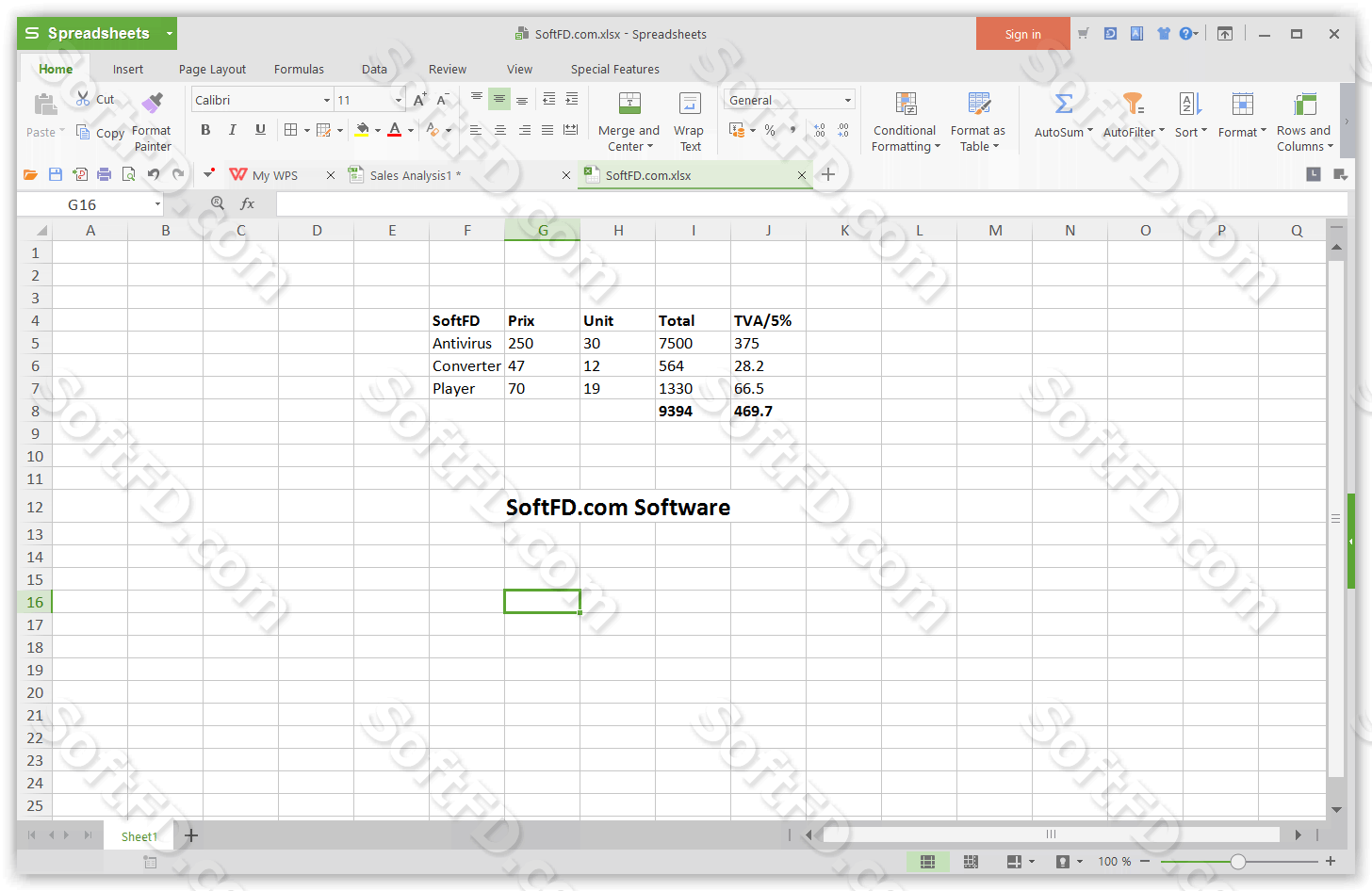Add a new sheet with plus button
1372x891 pixels.
(190, 835)
